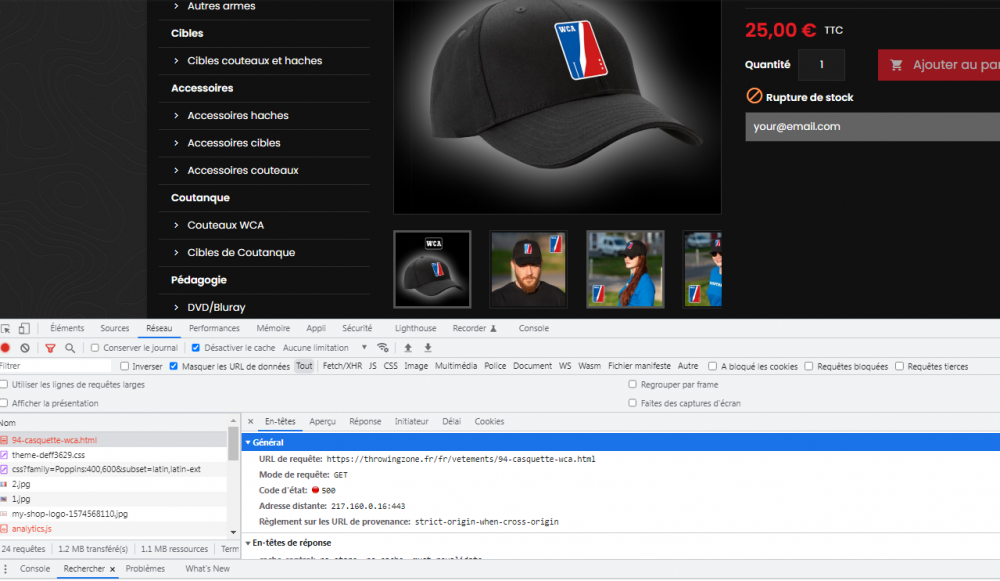Screen dimensions: 1000x581
Task: Select the red-haired woman cap thumbnail
Action: tap(625, 269)
